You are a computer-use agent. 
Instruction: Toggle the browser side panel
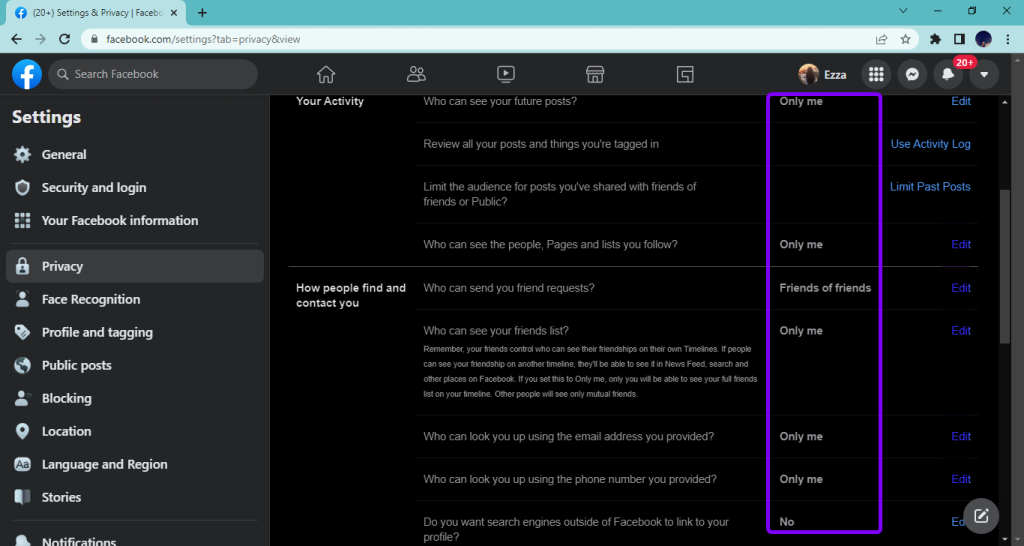pyautogui.click(x=959, y=39)
